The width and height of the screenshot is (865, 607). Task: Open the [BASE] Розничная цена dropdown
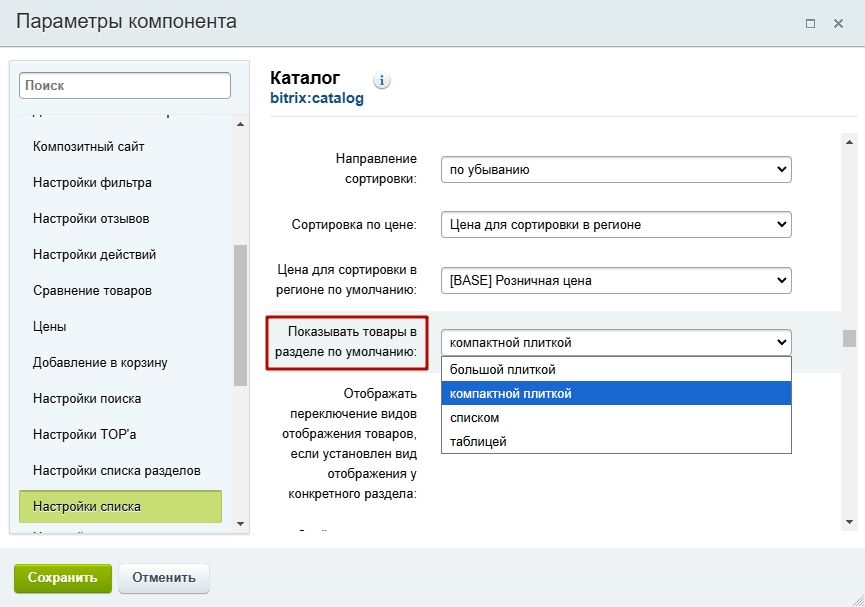(x=616, y=280)
